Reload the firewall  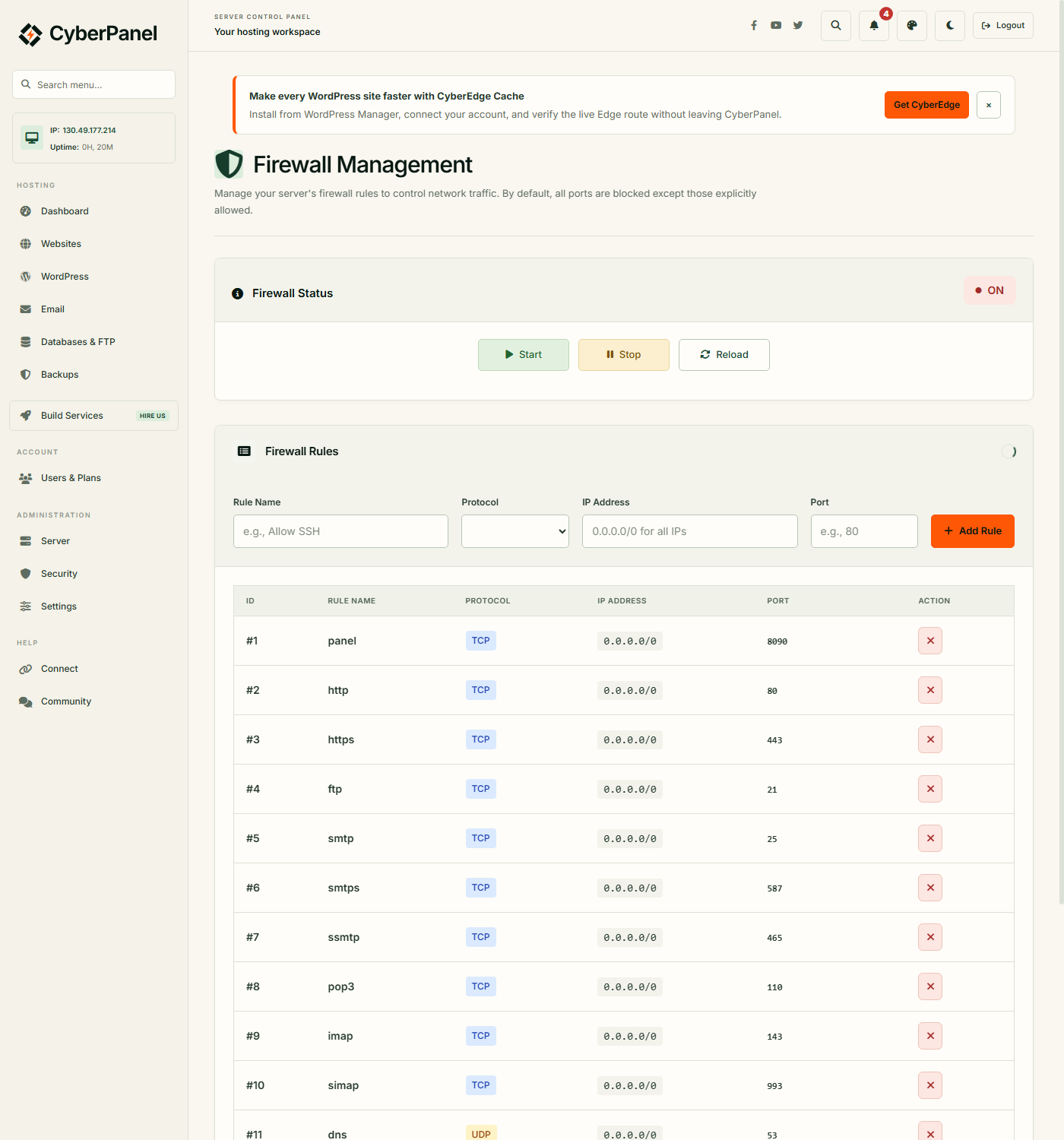point(724,355)
